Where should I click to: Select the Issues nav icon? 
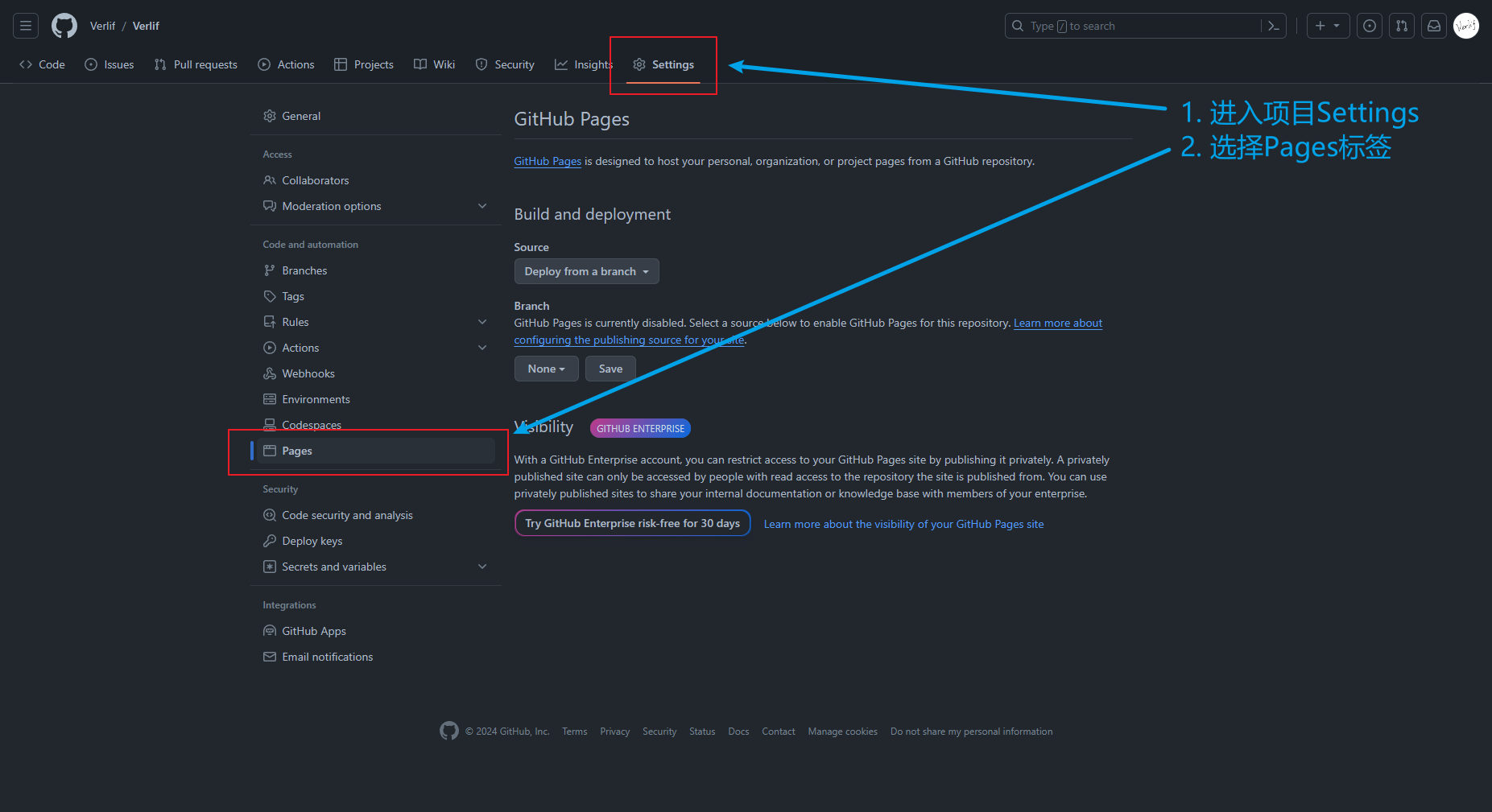pos(91,64)
